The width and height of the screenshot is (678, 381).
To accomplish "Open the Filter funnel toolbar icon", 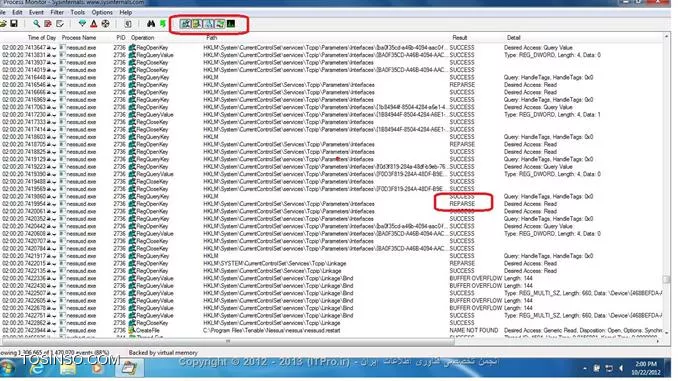I will click(82, 24).
